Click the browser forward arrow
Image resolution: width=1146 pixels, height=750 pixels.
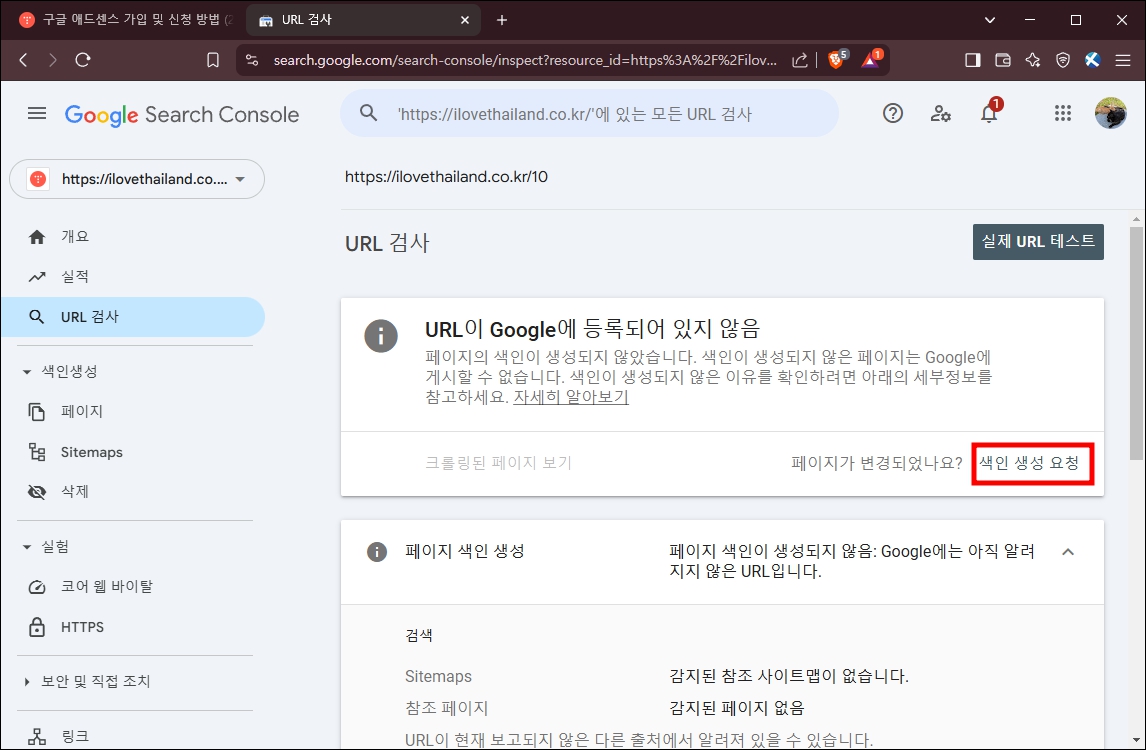tap(53, 60)
